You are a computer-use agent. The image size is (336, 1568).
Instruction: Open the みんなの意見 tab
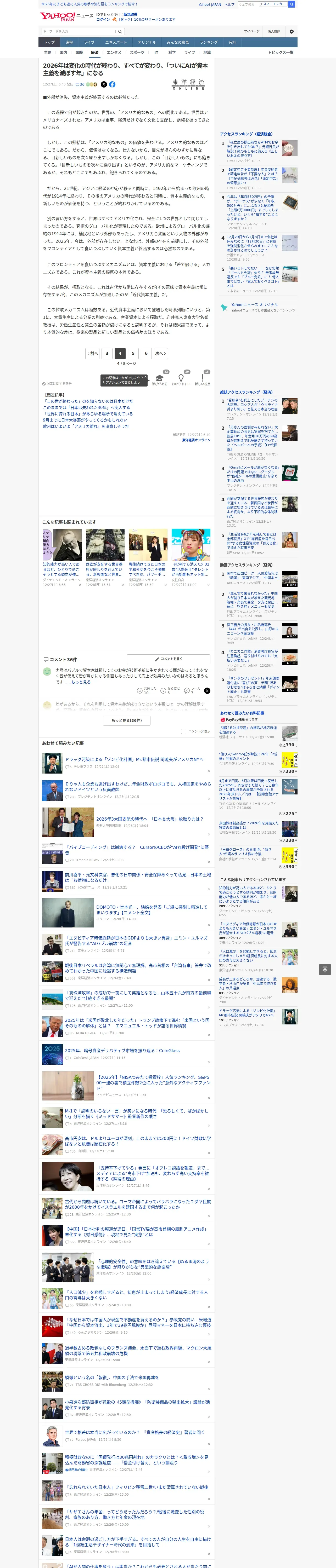(x=177, y=43)
